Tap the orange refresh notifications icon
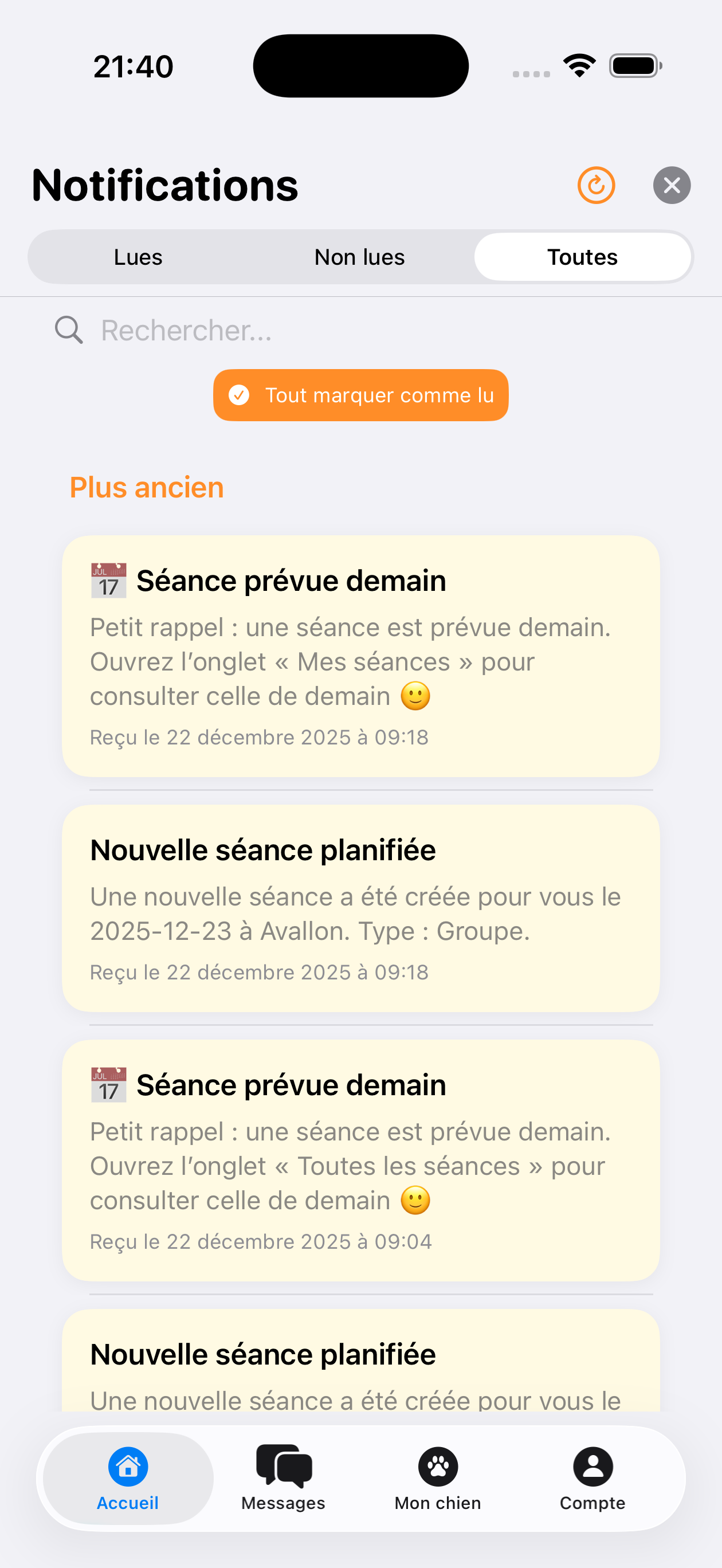This screenshot has width=722, height=1568. [596, 185]
